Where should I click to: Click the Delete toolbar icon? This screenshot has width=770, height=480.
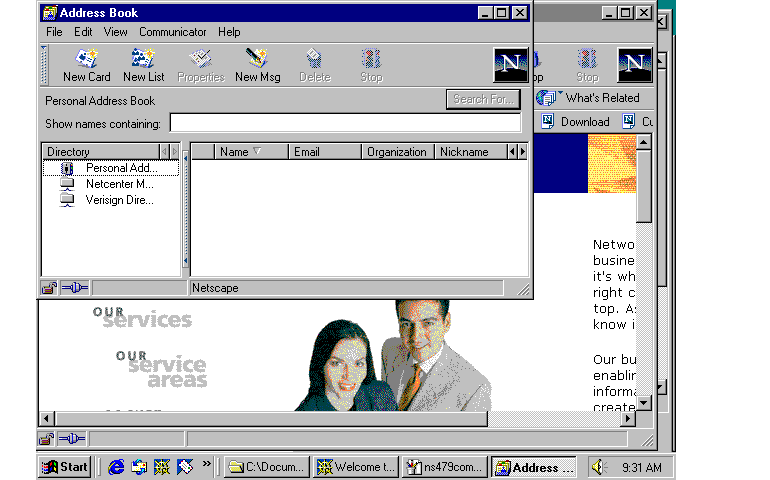pyautogui.click(x=315, y=65)
